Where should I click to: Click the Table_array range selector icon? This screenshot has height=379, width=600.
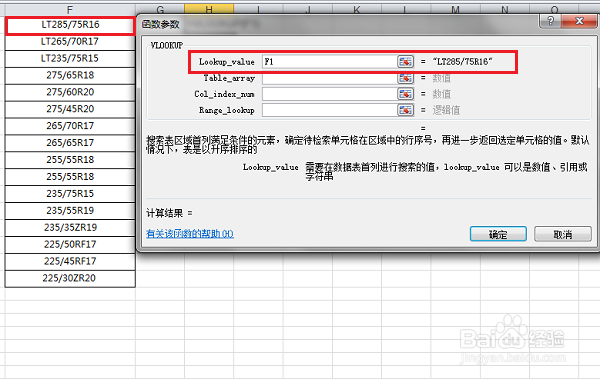click(405, 78)
